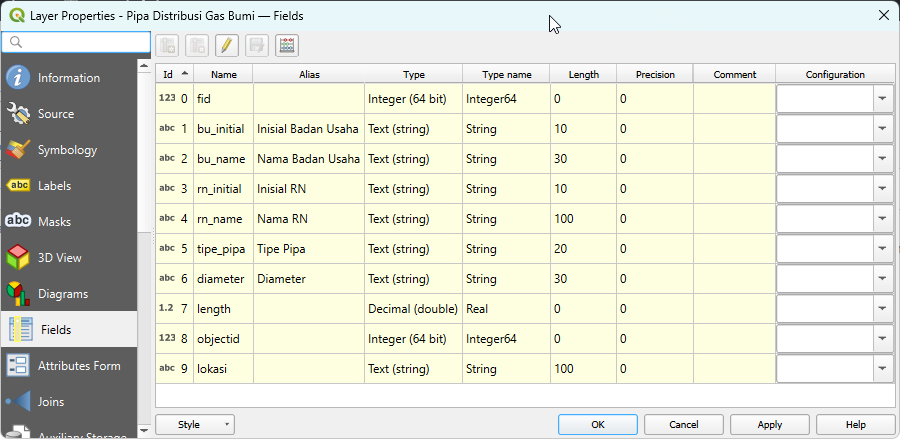
Task: Click the Delete field toolbar icon
Action: point(197,45)
